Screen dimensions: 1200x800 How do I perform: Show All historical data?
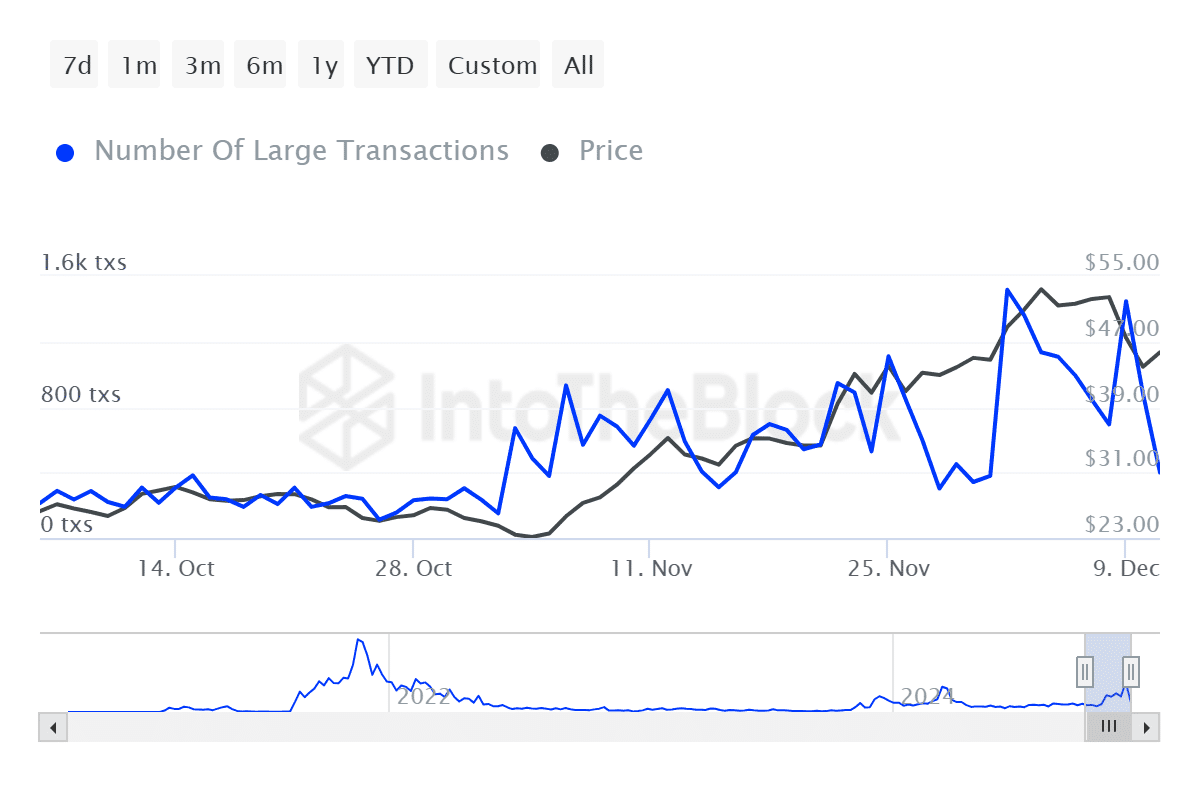[x=579, y=66]
